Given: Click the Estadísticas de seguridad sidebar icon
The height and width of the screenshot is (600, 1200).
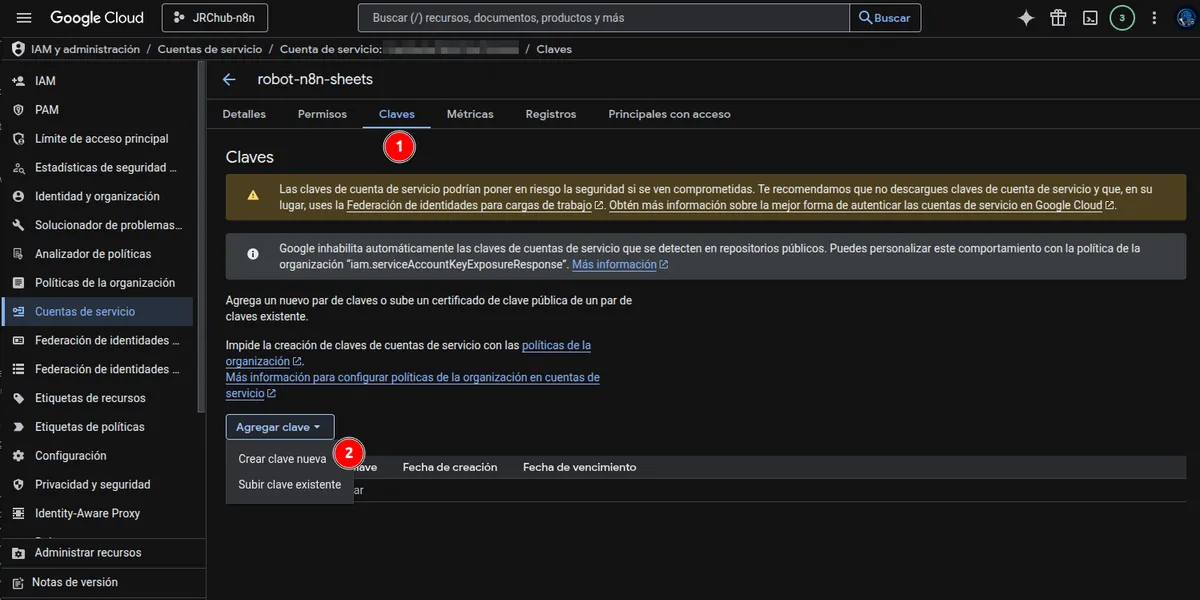Looking at the screenshot, I should (18, 168).
